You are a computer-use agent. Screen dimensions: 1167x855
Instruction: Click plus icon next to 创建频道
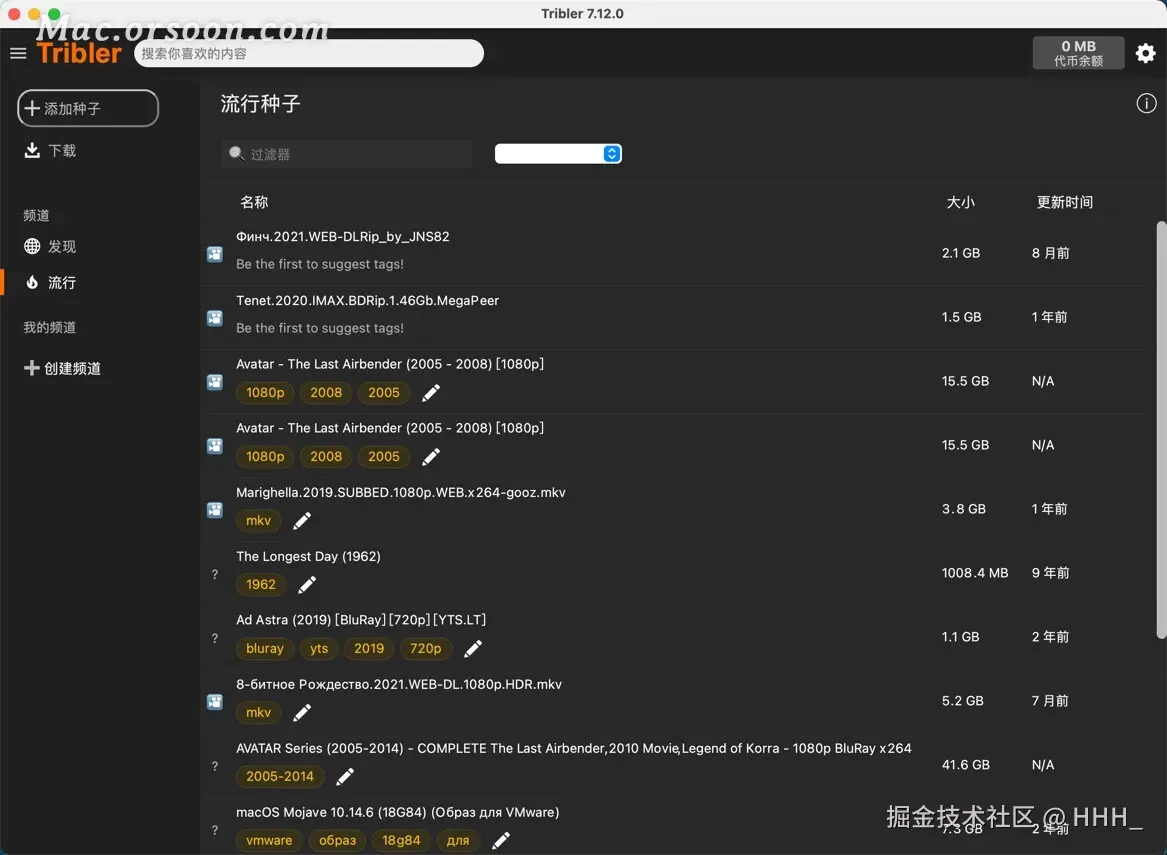31,368
